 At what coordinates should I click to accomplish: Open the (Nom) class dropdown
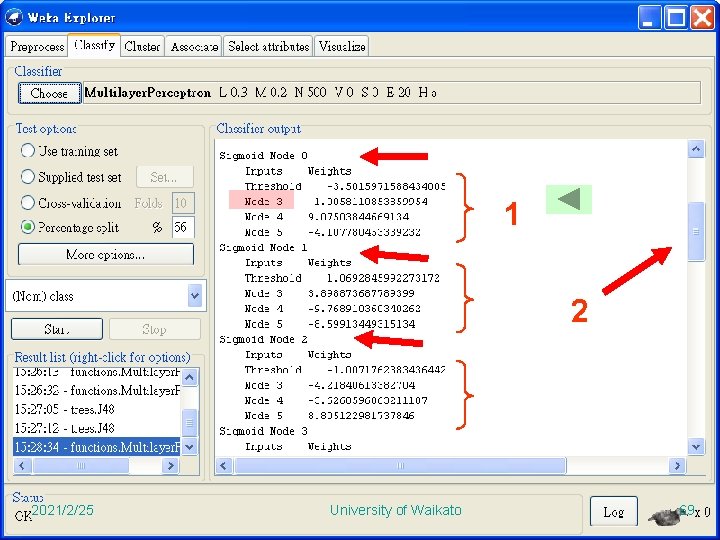pyautogui.click(x=195, y=296)
